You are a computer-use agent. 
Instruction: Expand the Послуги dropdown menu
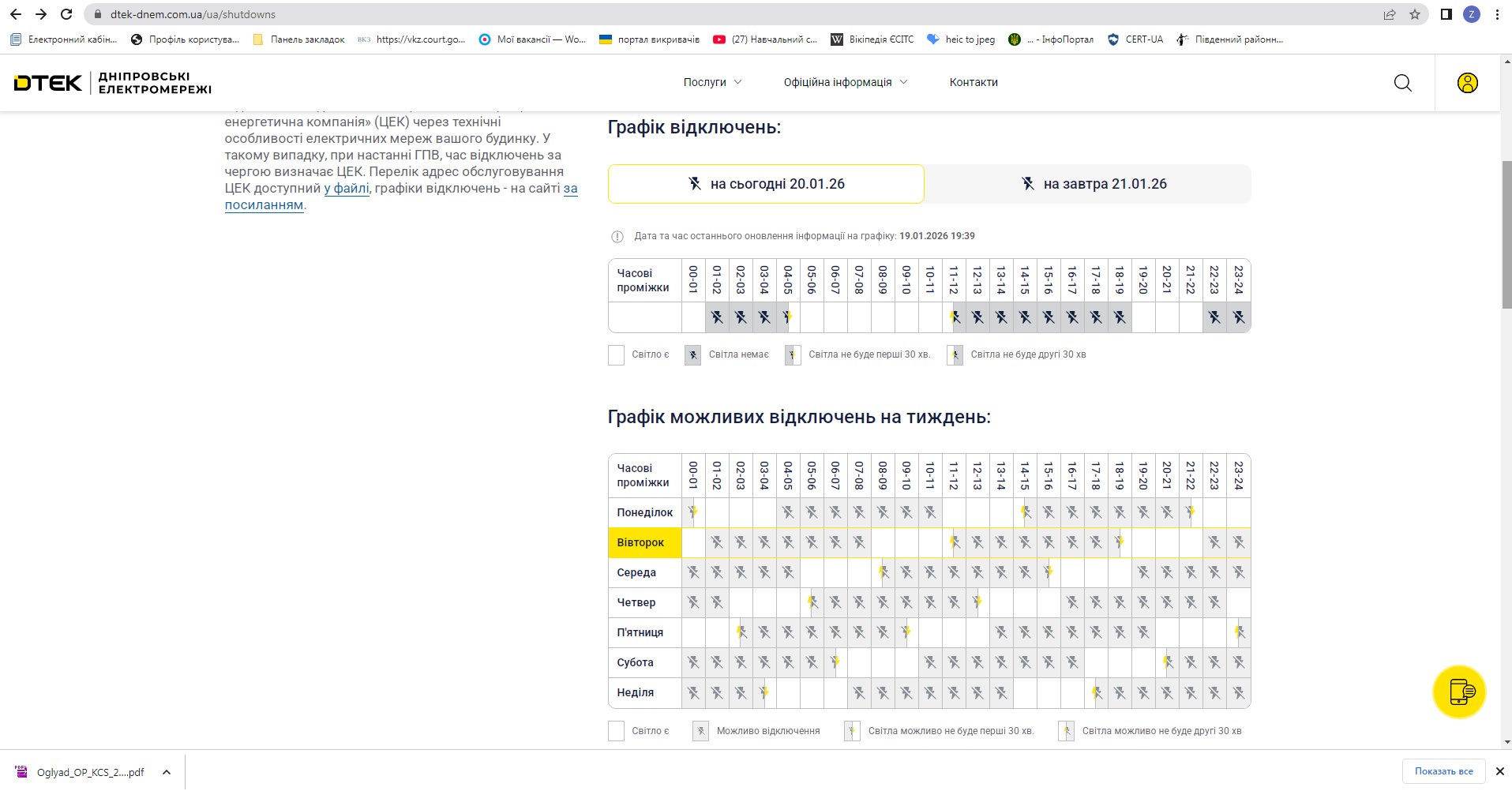[x=712, y=82]
